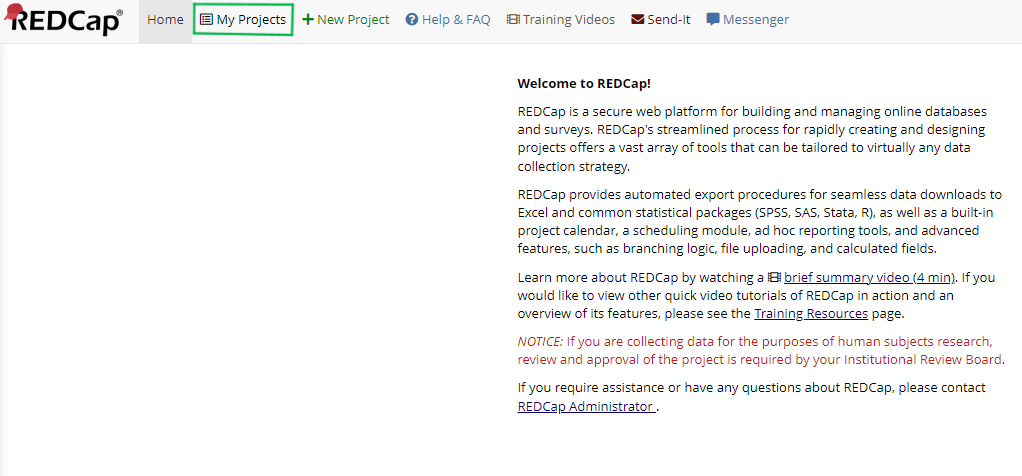
Task: Follow the Training Resources link
Action: tap(810, 314)
